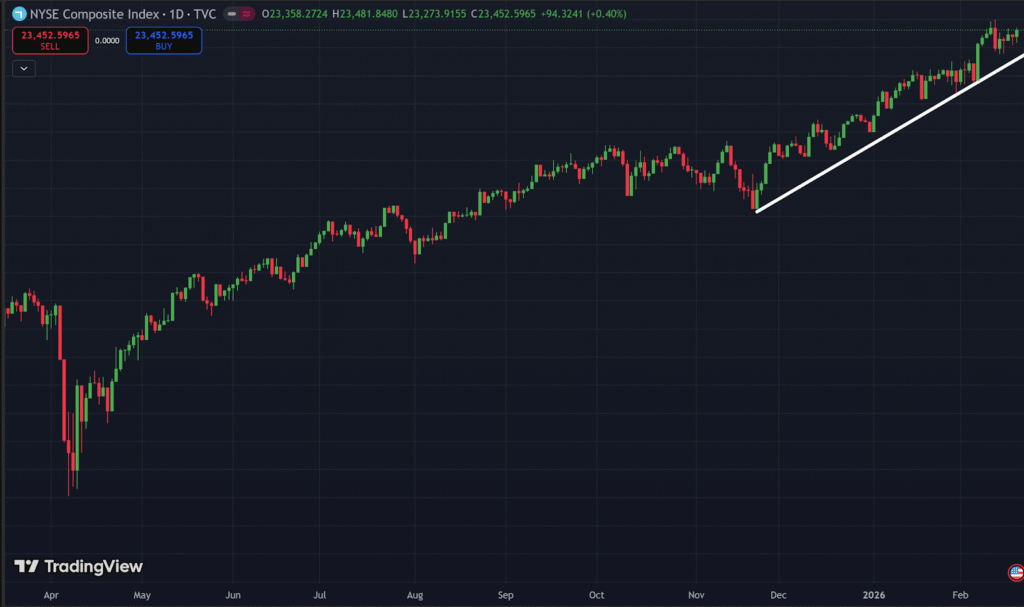Select the white ascending trendline
Screen dimensions: 1024x607
point(890,133)
